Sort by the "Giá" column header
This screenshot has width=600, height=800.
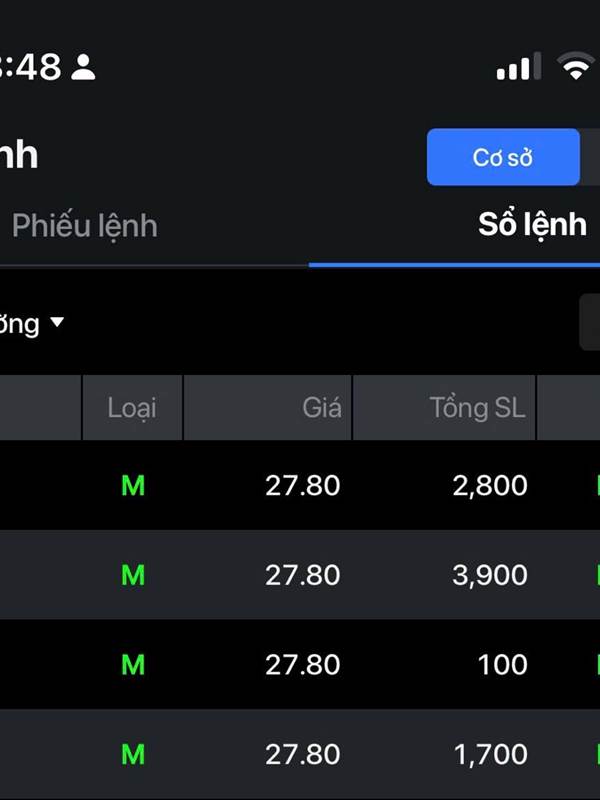pos(321,408)
